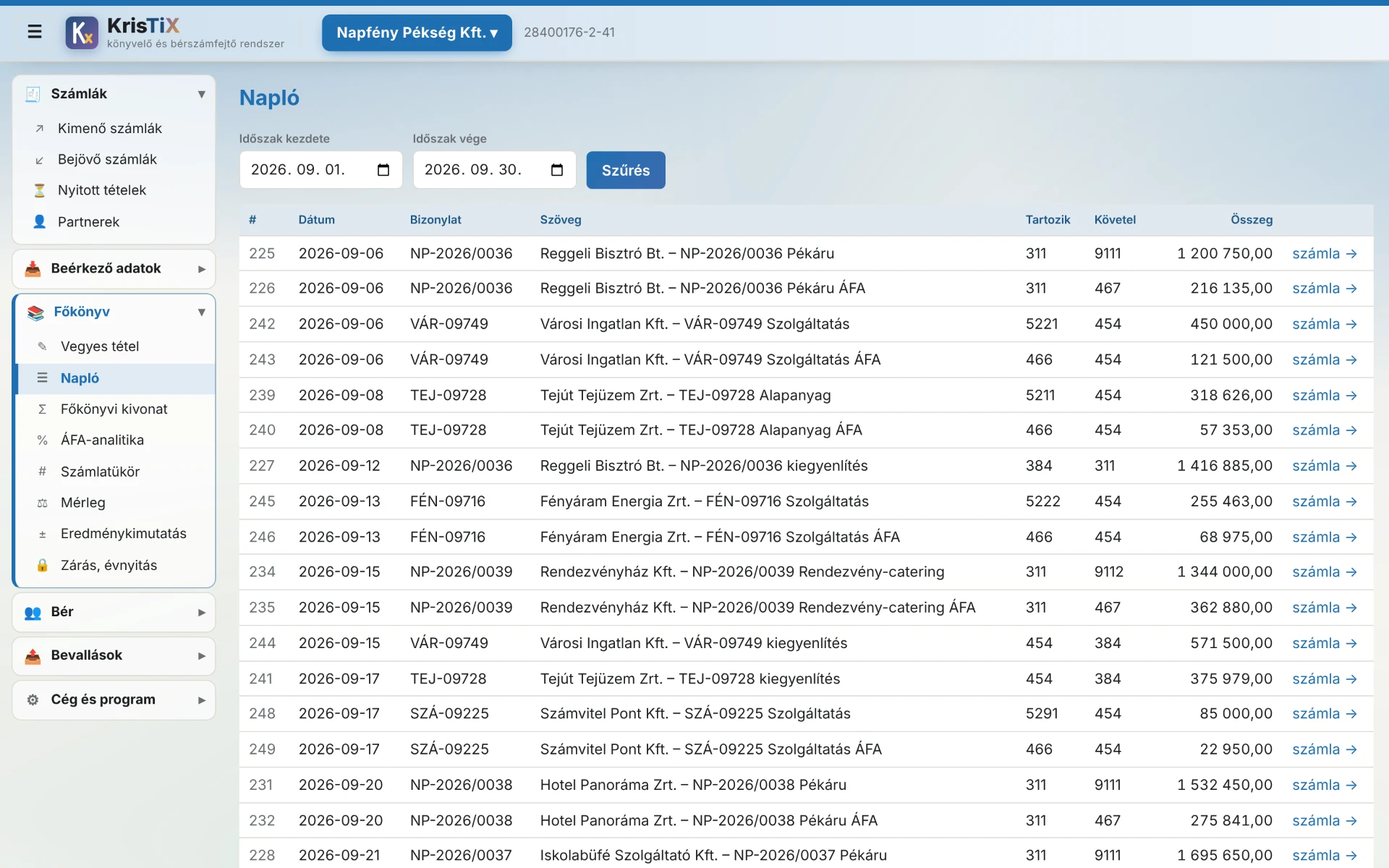Collapse the Főkönyv section arrow
Viewport: 1389px width, 868px height.
202,312
